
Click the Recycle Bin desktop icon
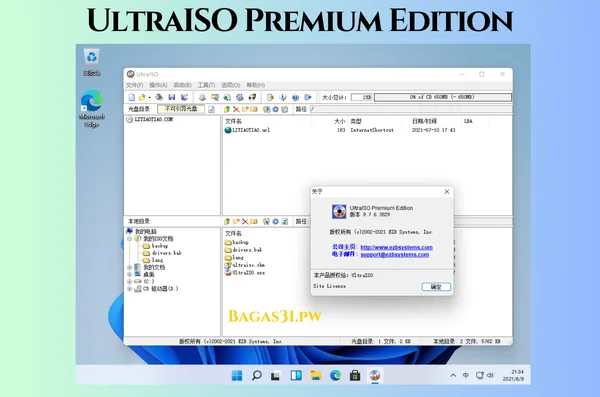pos(92,62)
